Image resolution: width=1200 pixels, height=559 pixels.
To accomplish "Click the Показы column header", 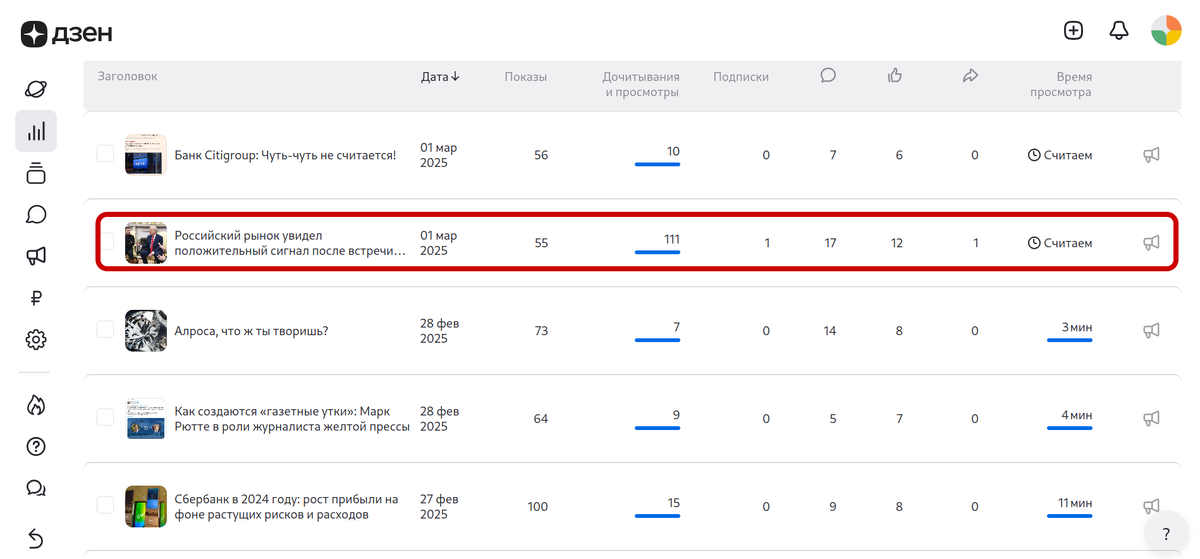I will coord(525,77).
